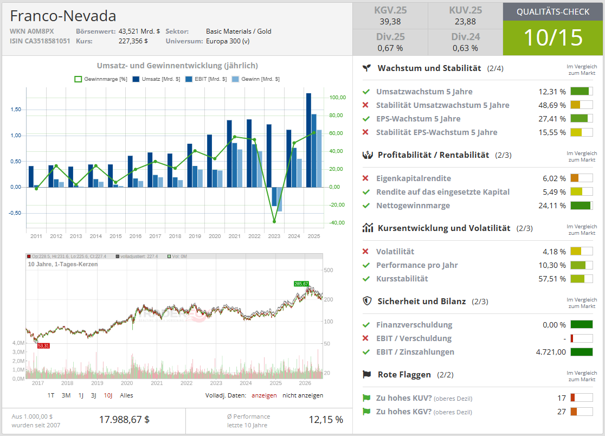This screenshot has width=605, height=436.
Task: Click green check next to EBIT / Zinszahlungen
Action: (x=366, y=352)
